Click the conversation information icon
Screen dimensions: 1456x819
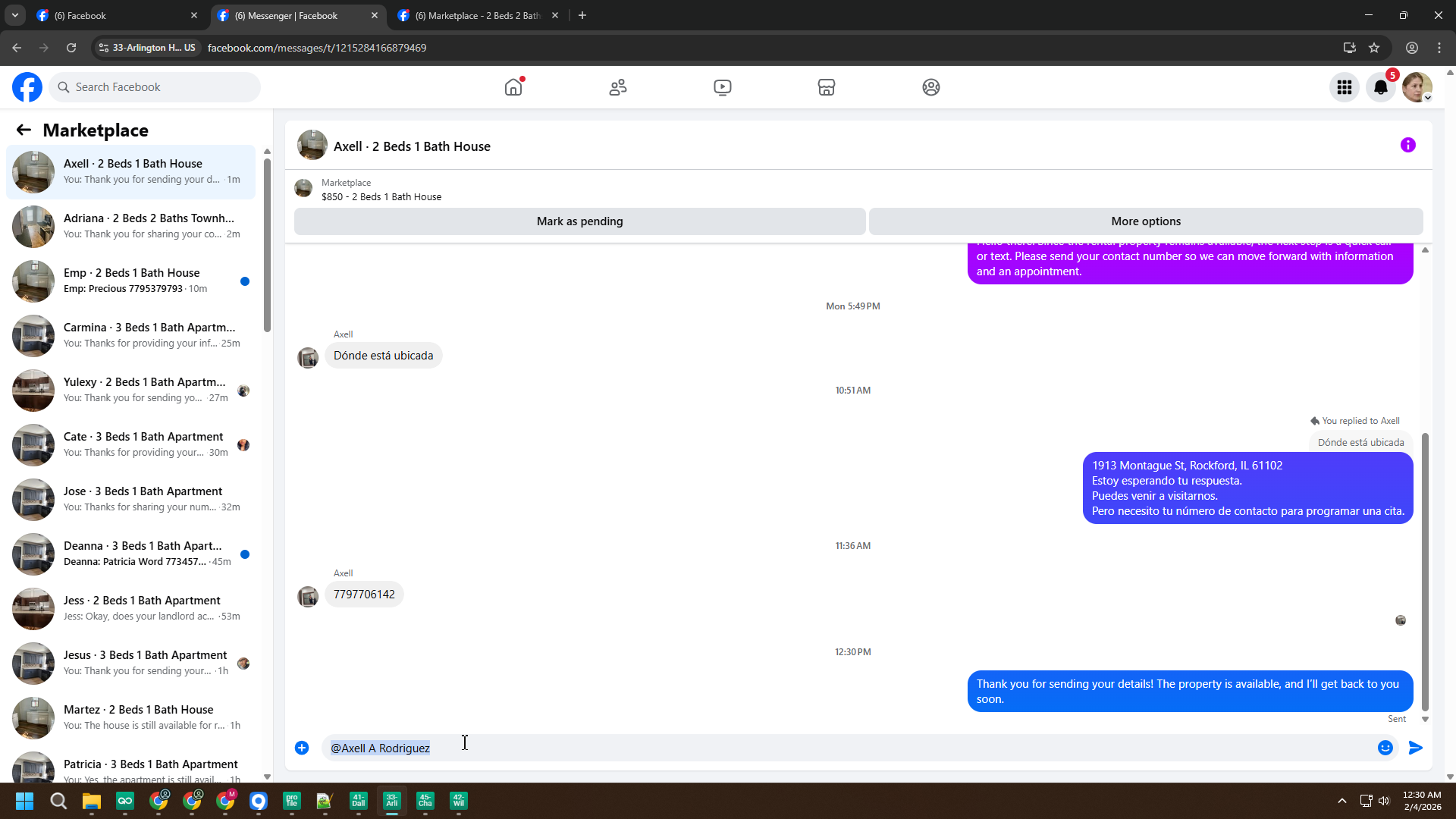click(1407, 145)
